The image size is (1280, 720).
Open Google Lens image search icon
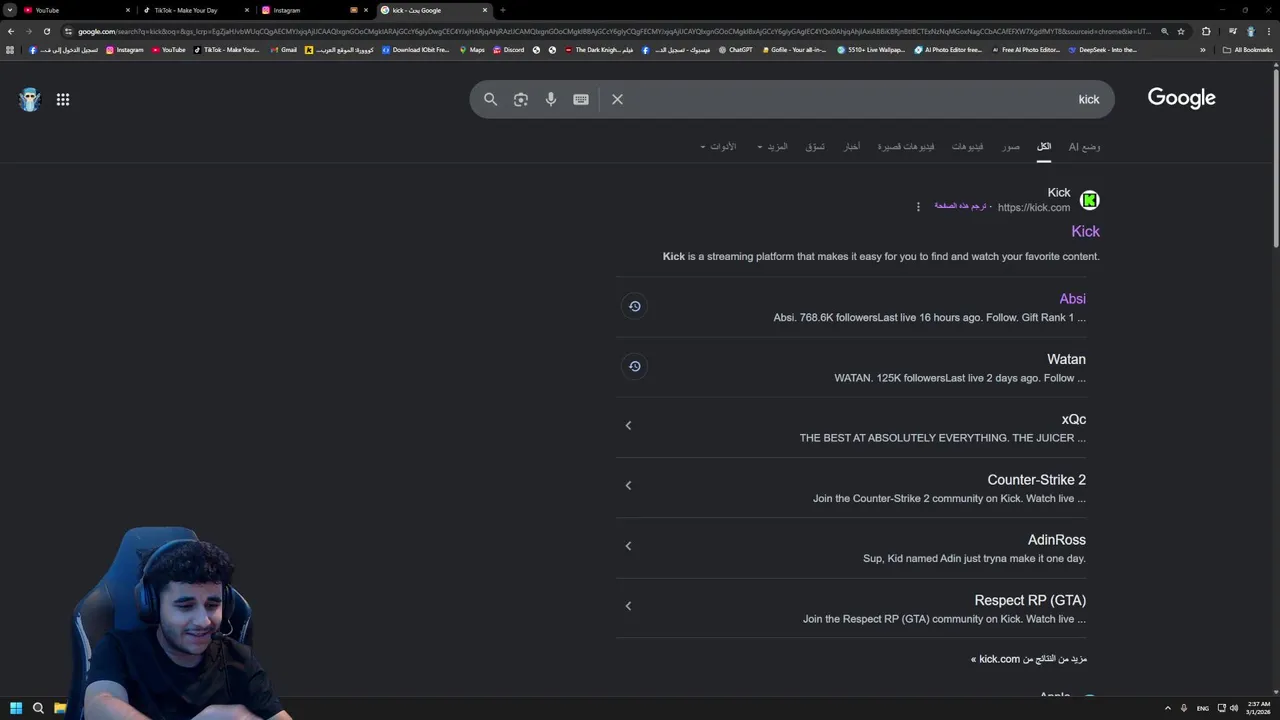point(520,99)
